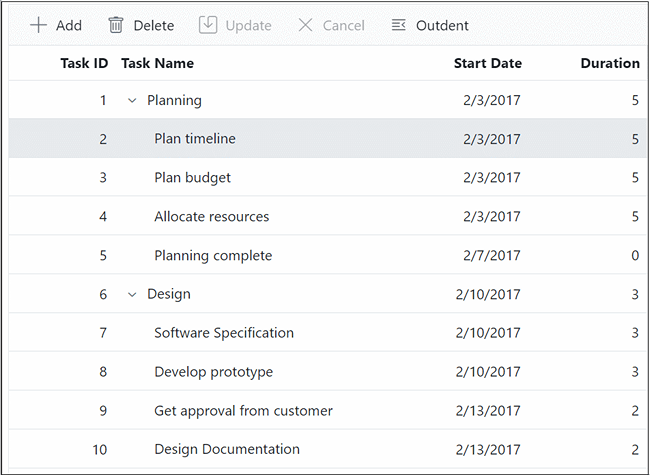Collapse the Design task group
Viewport: 650px width, 475px height.
click(132, 294)
